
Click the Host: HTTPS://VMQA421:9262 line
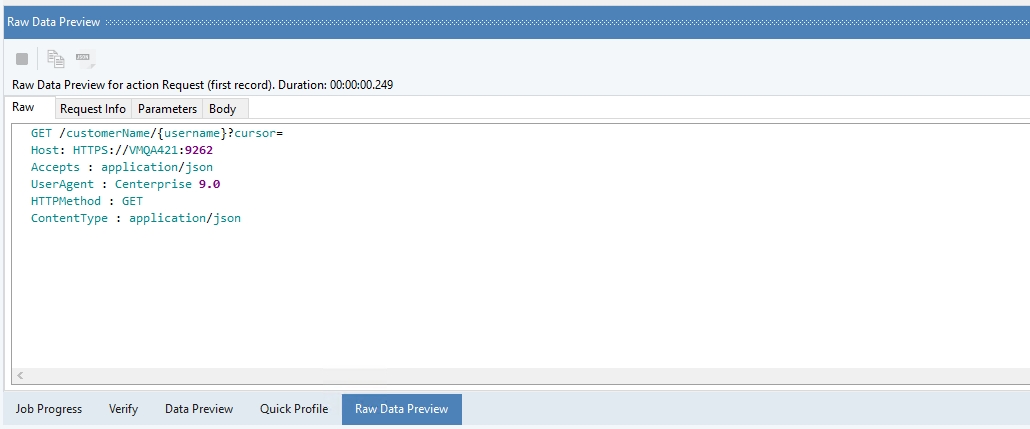[x=122, y=150]
